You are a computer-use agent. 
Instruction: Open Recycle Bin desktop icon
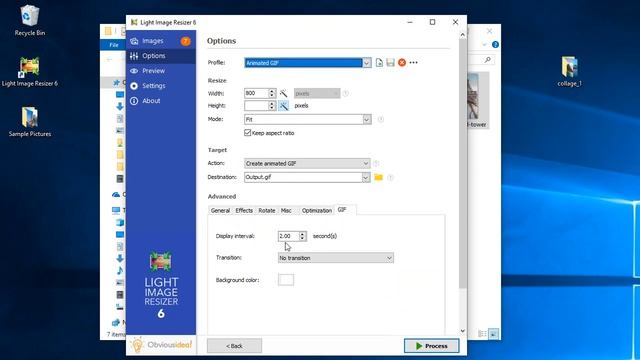[x=30, y=20]
